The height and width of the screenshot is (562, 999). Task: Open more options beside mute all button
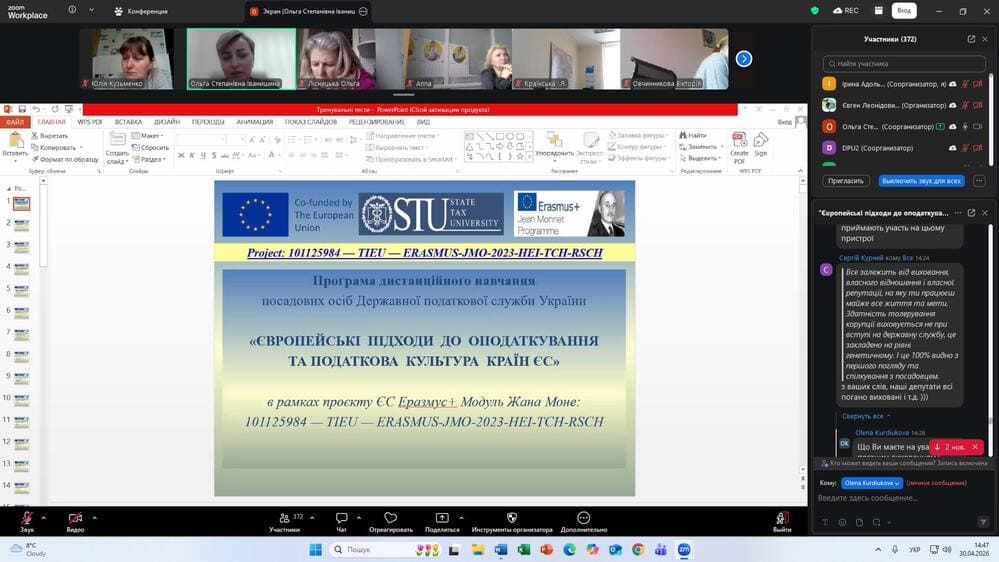[979, 181]
